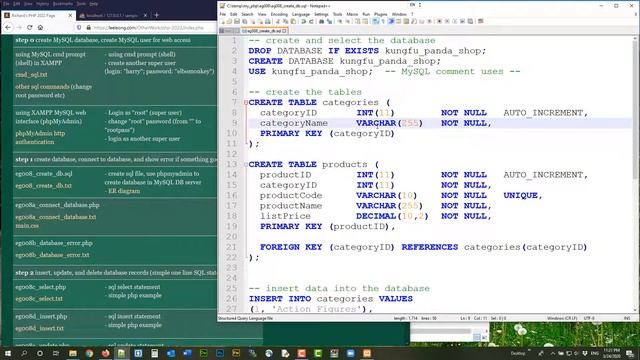
Task: Collapse the CREATE TABLE products fold marker
Action: tap(246, 164)
